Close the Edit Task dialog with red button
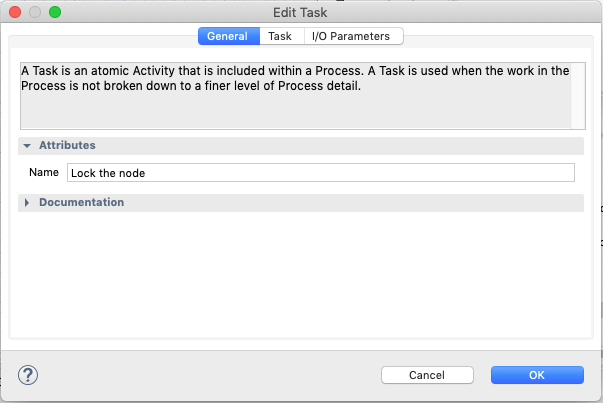 (15, 12)
